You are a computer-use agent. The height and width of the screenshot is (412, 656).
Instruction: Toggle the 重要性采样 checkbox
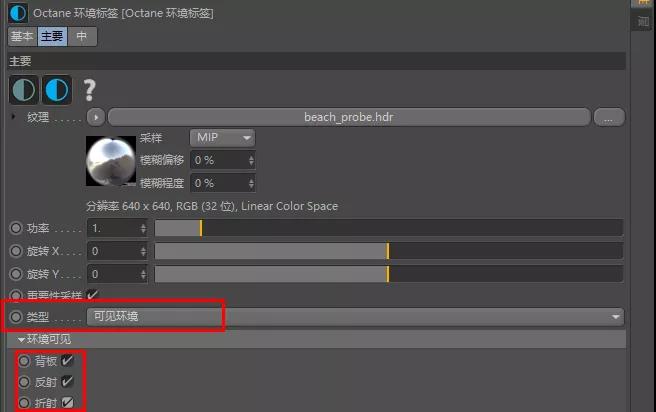(x=93, y=295)
